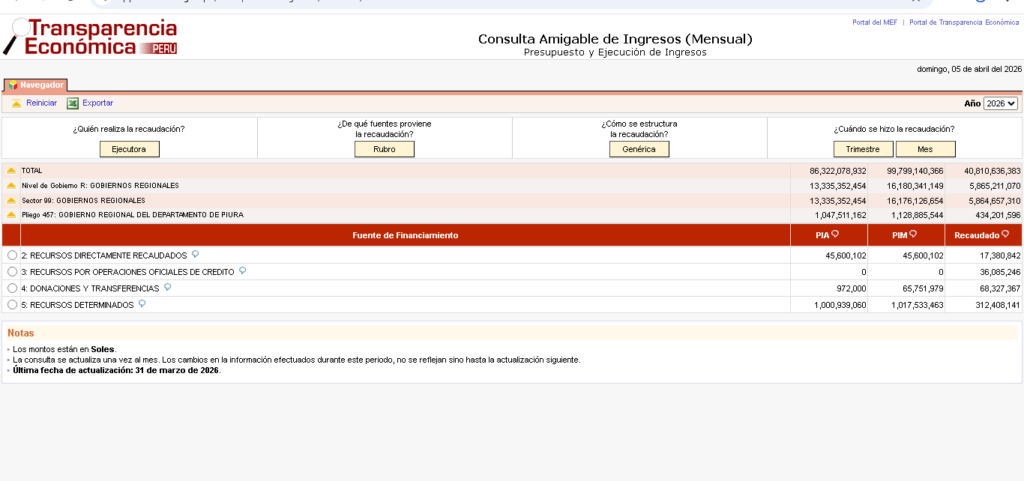Break down by Mes button
Image resolution: width=1024 pixels, height=481 pixels.
925,149
